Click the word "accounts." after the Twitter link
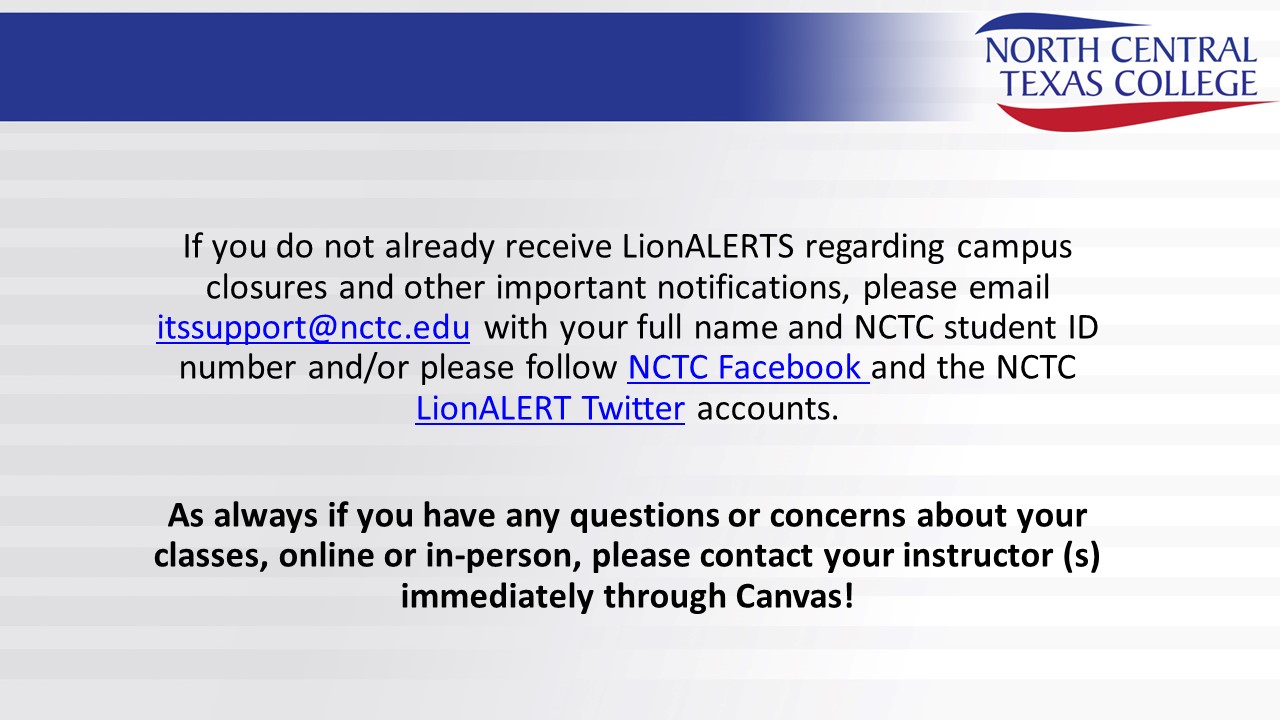 [x=767, y=408]
